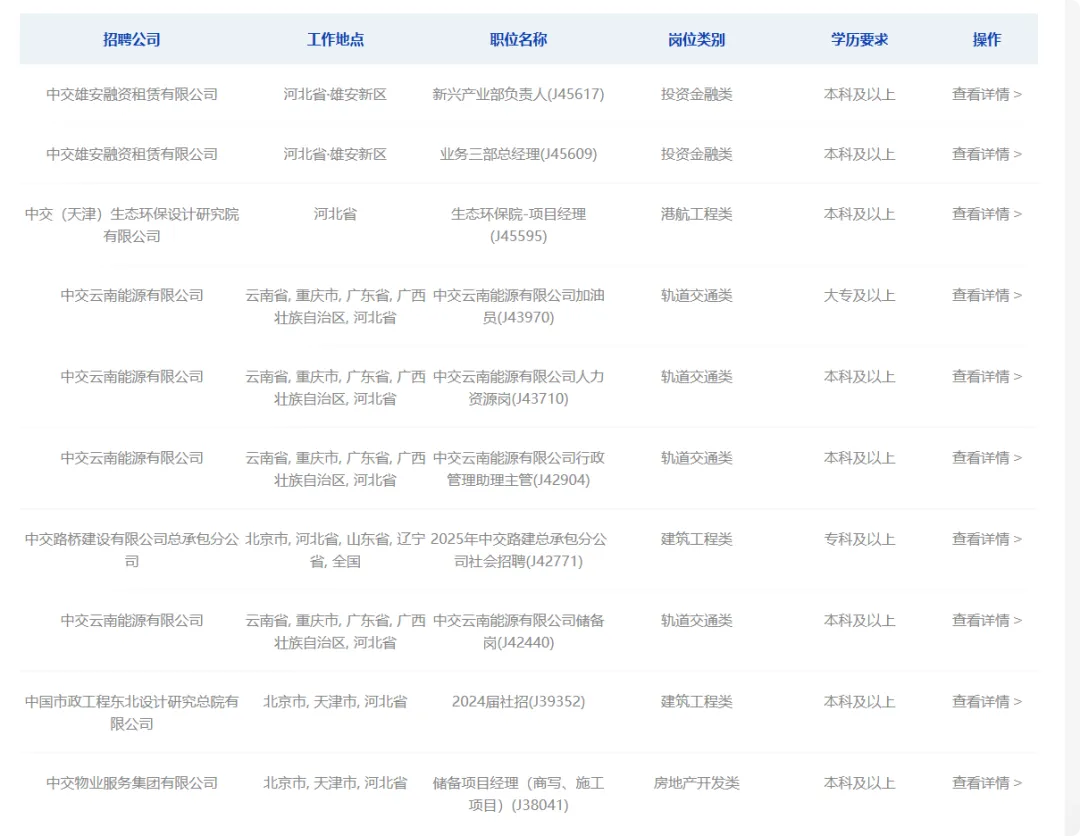Click the 工作地点 column header
Image resolution: width=1080 pixels, height=836 pixels.
click(335, 39)
